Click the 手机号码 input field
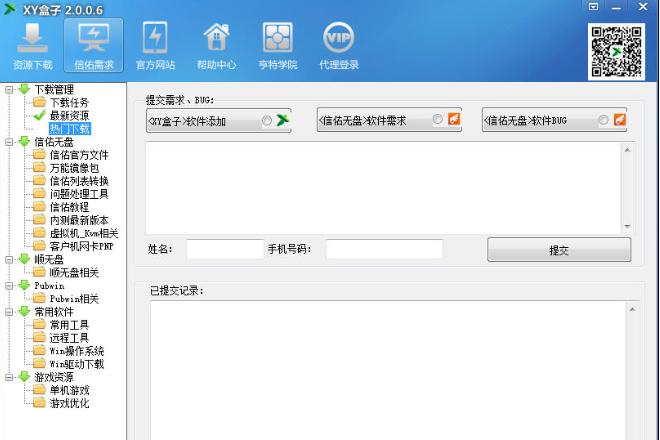This screenshot has width=660, height=440. point(384,249)
